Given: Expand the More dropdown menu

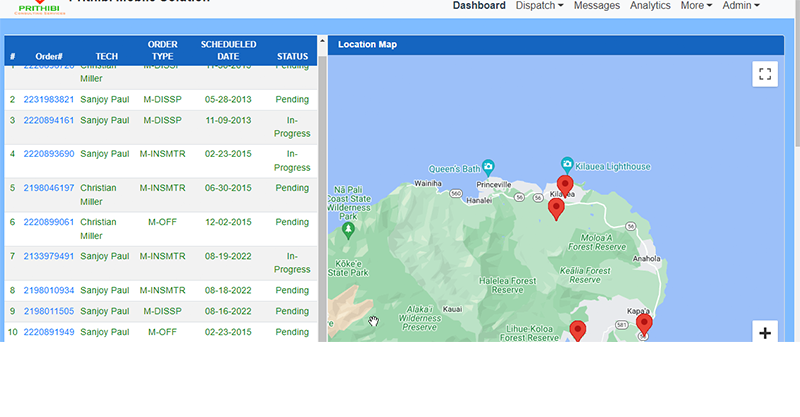Looking at the screenshot, I should (x=696, y=6).
